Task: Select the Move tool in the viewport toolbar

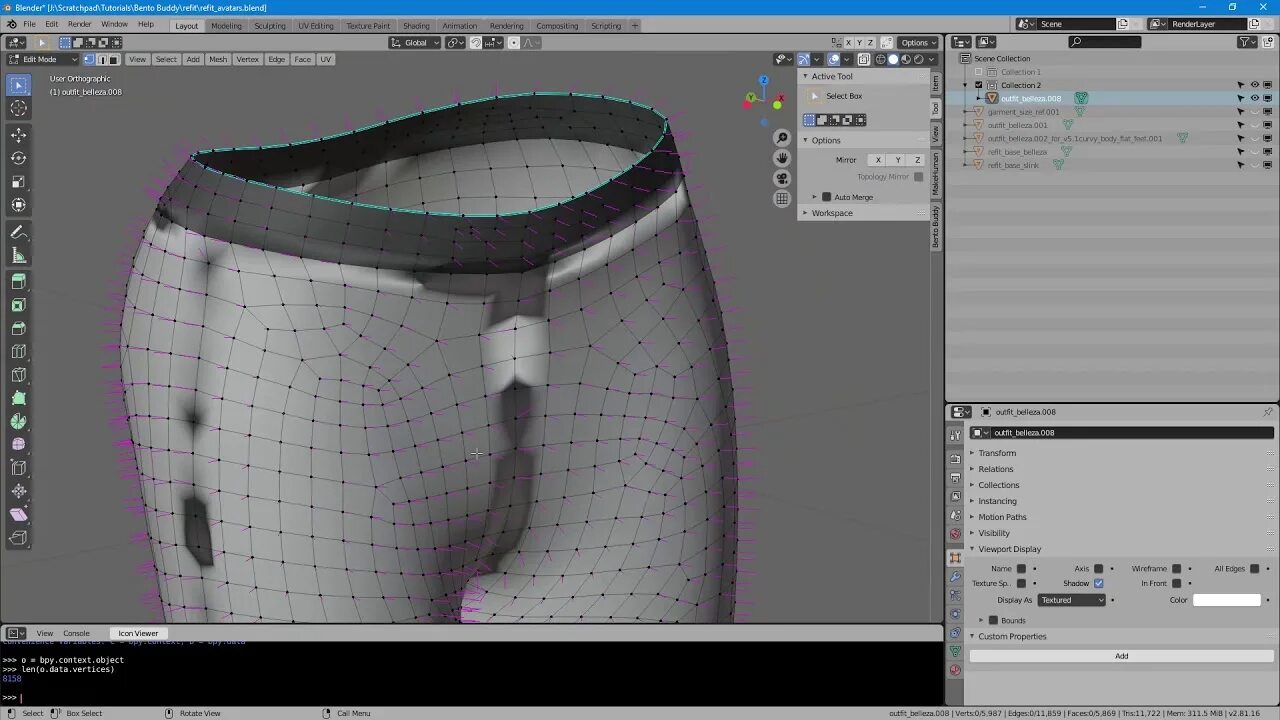Action: (x=17, y=135)
